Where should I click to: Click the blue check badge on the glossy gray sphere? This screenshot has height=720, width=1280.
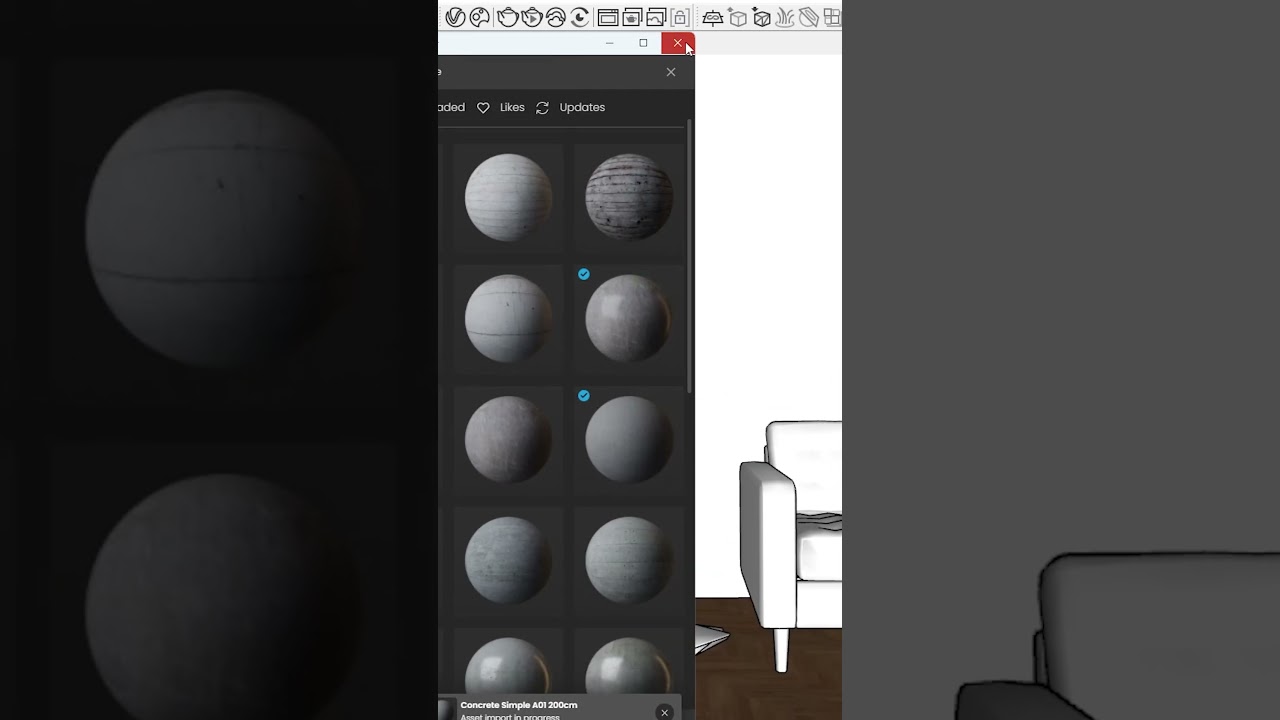(584, 274)
